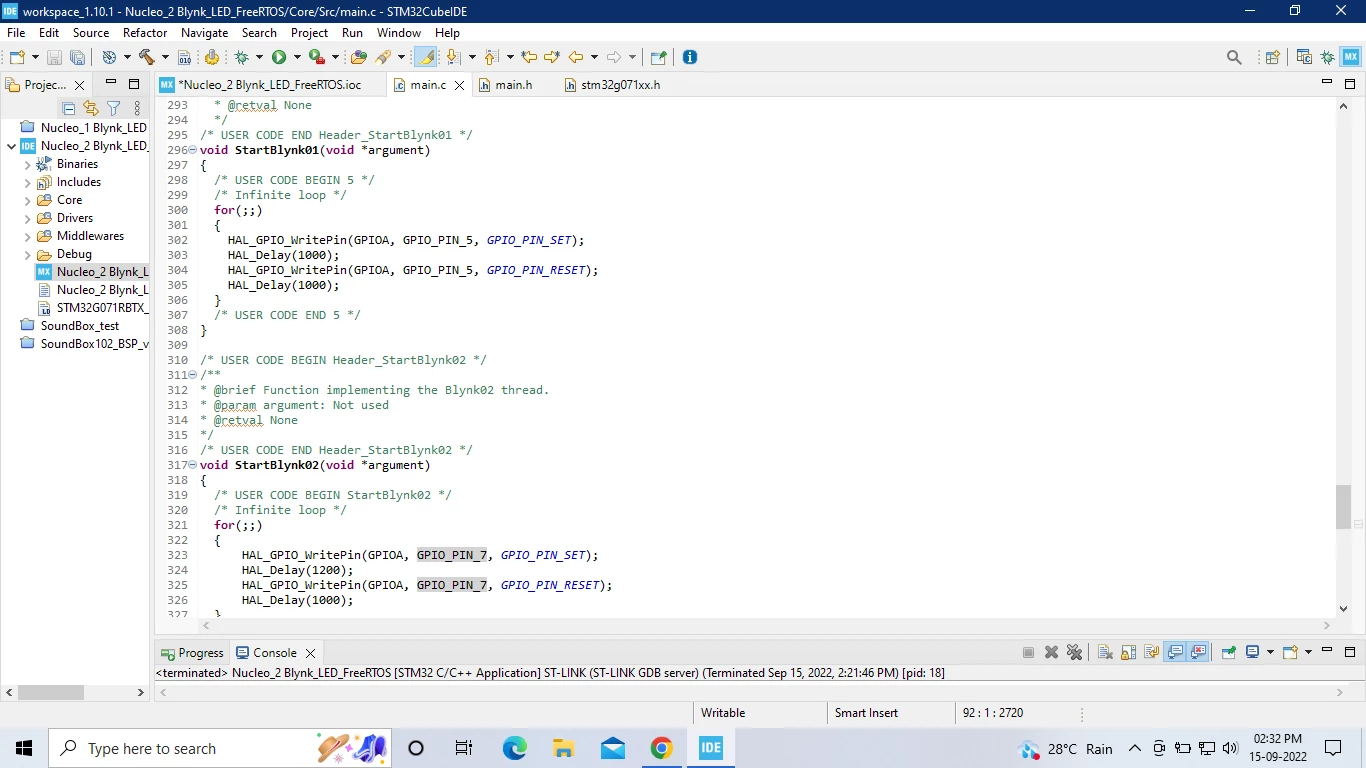Toggle Show Console on standard output change
The image size is (1366, 768).
coord(1175,652)
